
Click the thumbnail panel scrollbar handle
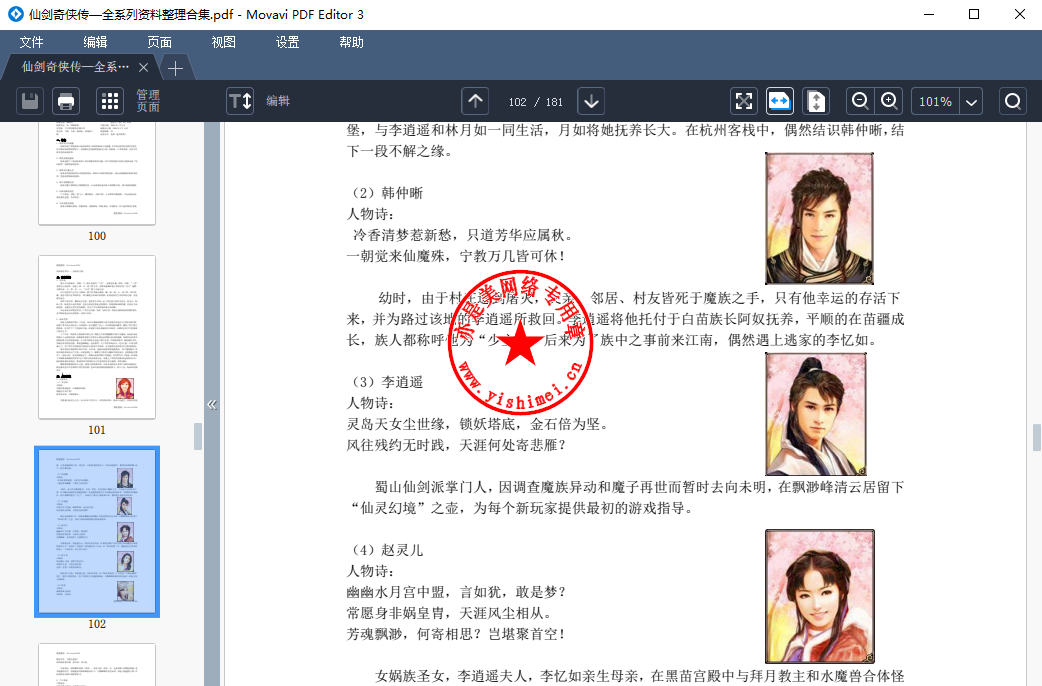tap(197, 437)
